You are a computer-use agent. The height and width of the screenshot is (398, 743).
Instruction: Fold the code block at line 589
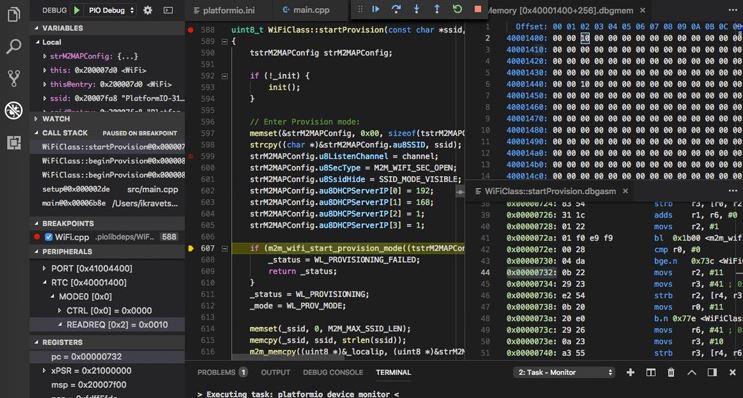click(x=224, y=42)
